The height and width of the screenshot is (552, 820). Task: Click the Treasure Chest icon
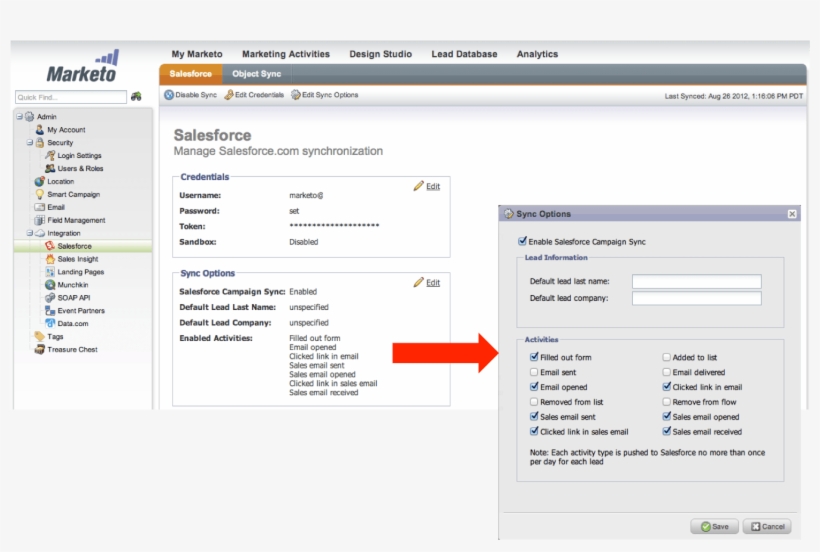[x=40, y=349]
